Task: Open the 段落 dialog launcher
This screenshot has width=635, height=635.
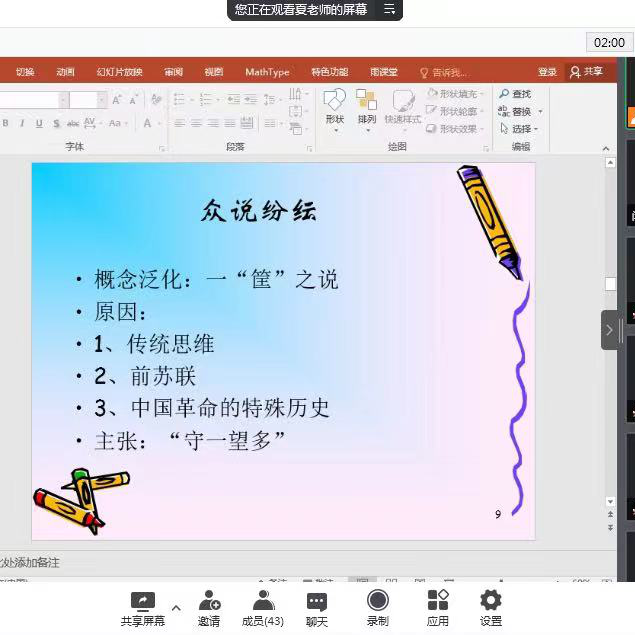Action: [x=309, y=149]
